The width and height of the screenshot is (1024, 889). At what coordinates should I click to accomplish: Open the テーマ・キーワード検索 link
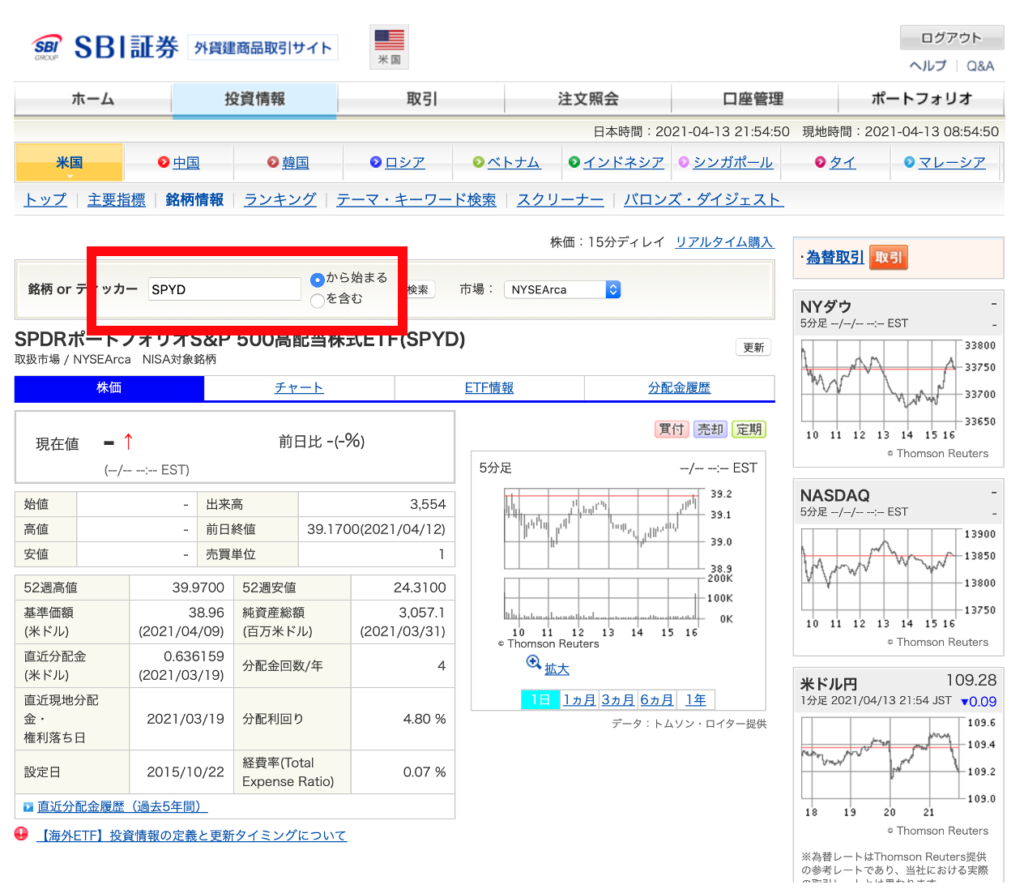[x=416, y=200]
